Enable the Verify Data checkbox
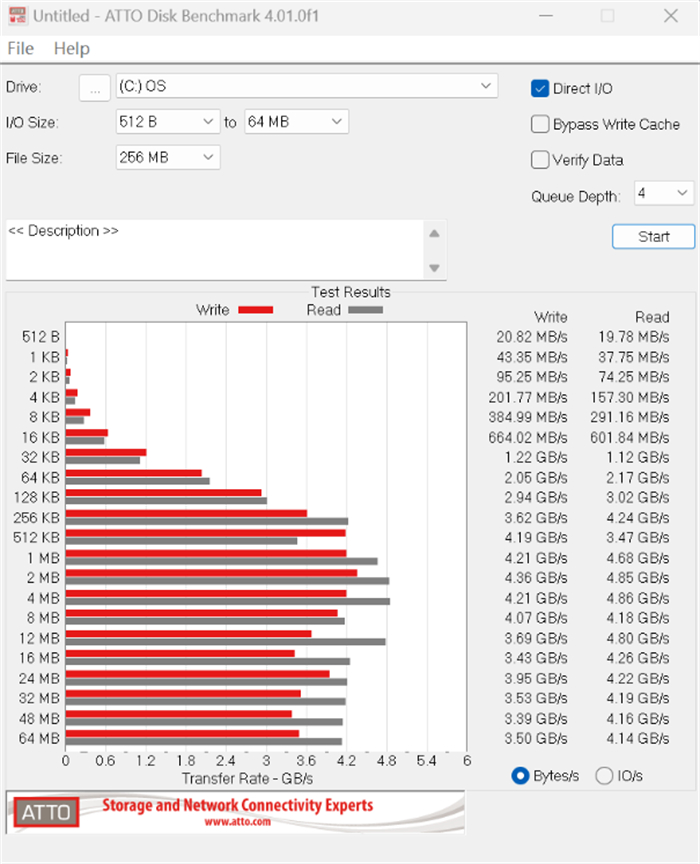Viewport: 700px width, 864px height. pyautogui.click(x=540, y=160)
